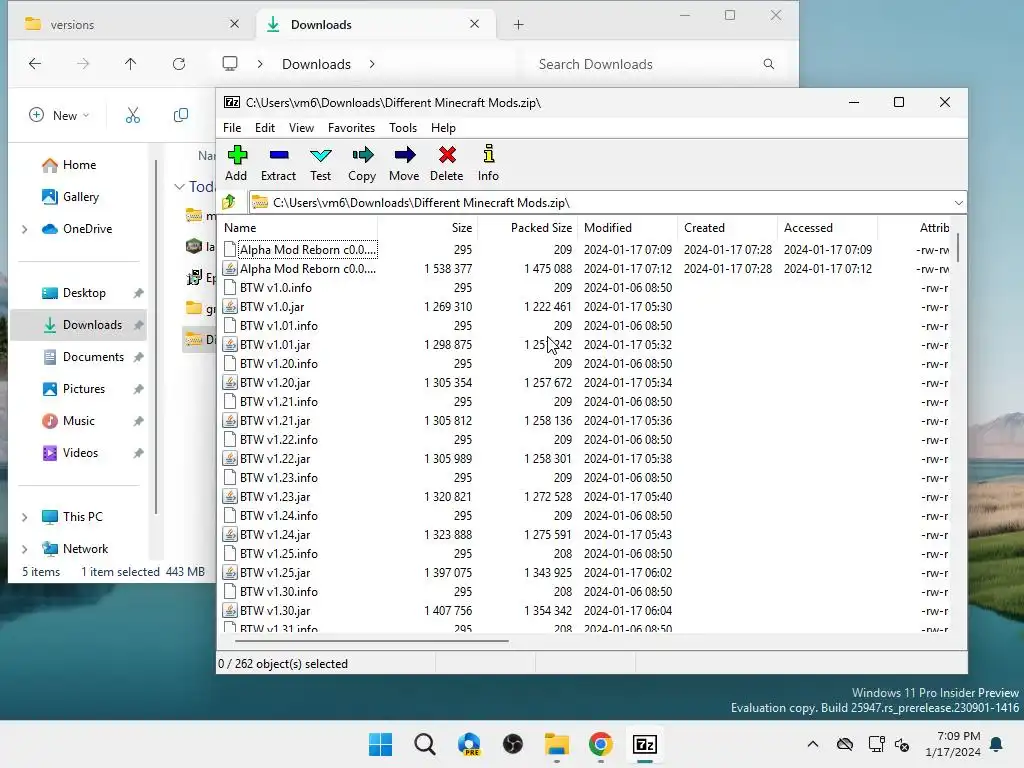Sort by the Packed Size column header
Screen dimensions: 1024x768
click(528, 228)
